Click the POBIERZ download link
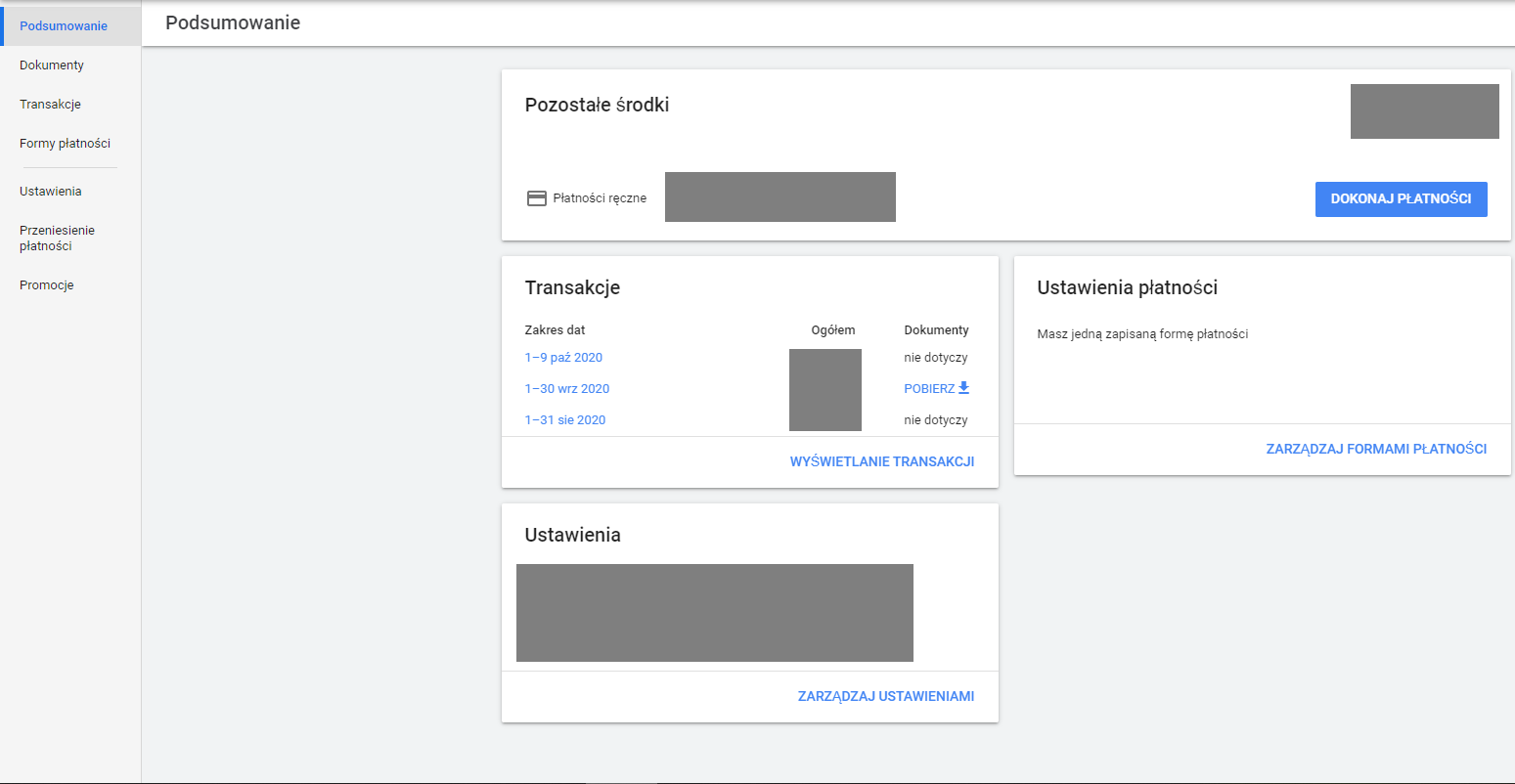1515x784 pixels. [x=937, y=389]
